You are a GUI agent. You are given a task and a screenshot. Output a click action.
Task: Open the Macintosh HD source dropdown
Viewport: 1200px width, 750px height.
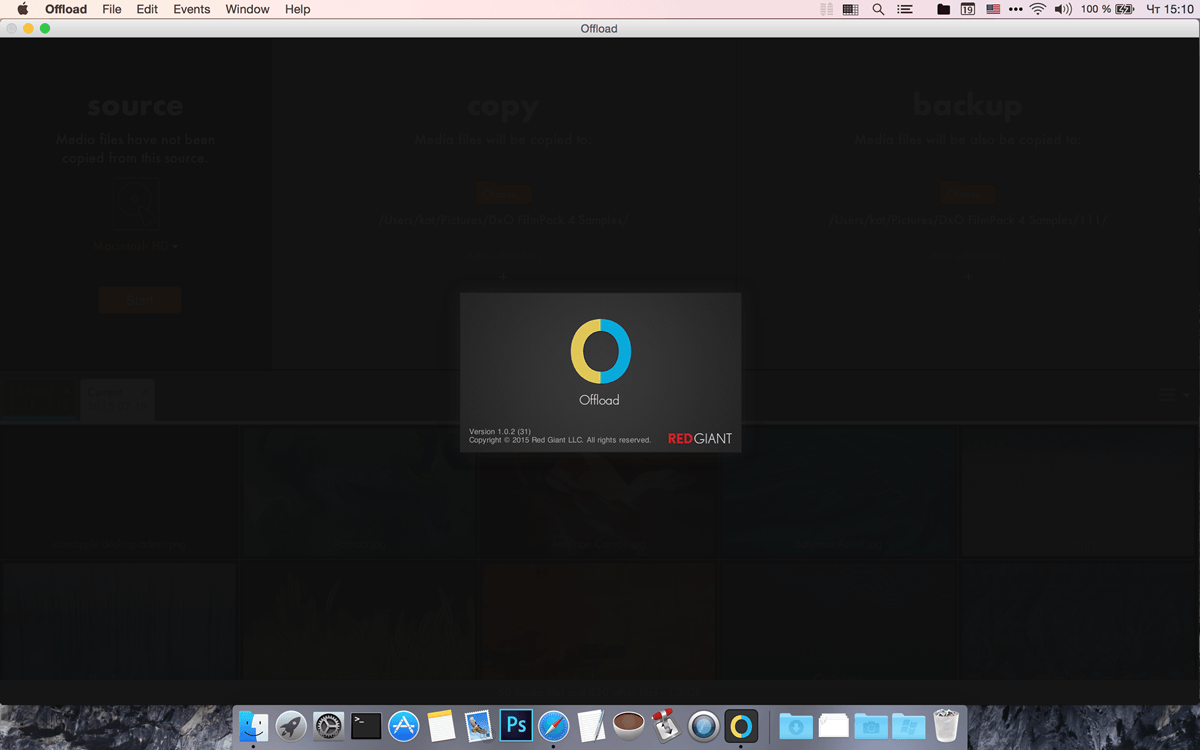click(x=136, y=245)
